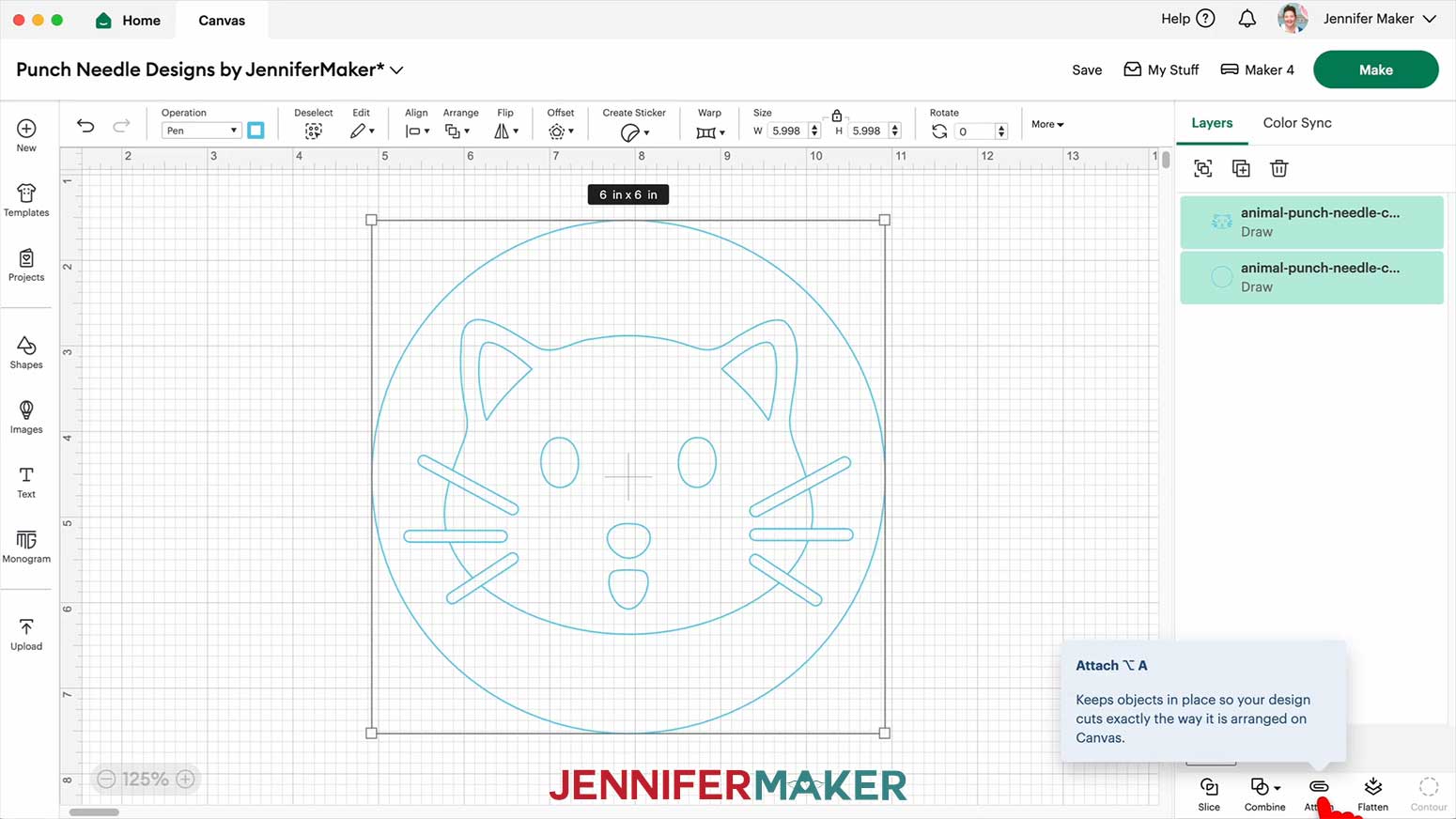Open the Combine dropdown
This screenshot has width=1456, height=819.
[x=1264, y=794]
